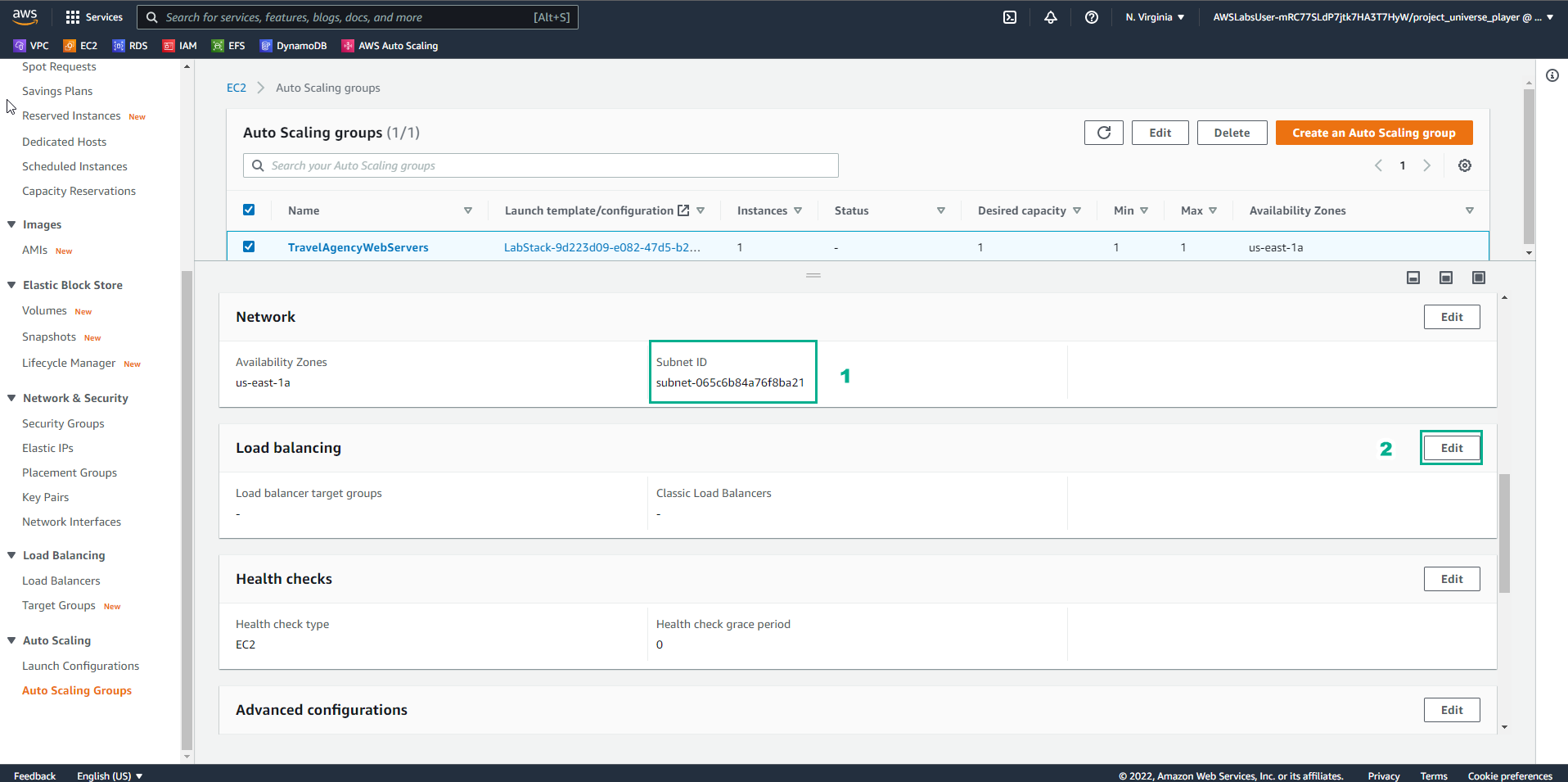
Task: Sort by Min column
Action: [1144, 210]
